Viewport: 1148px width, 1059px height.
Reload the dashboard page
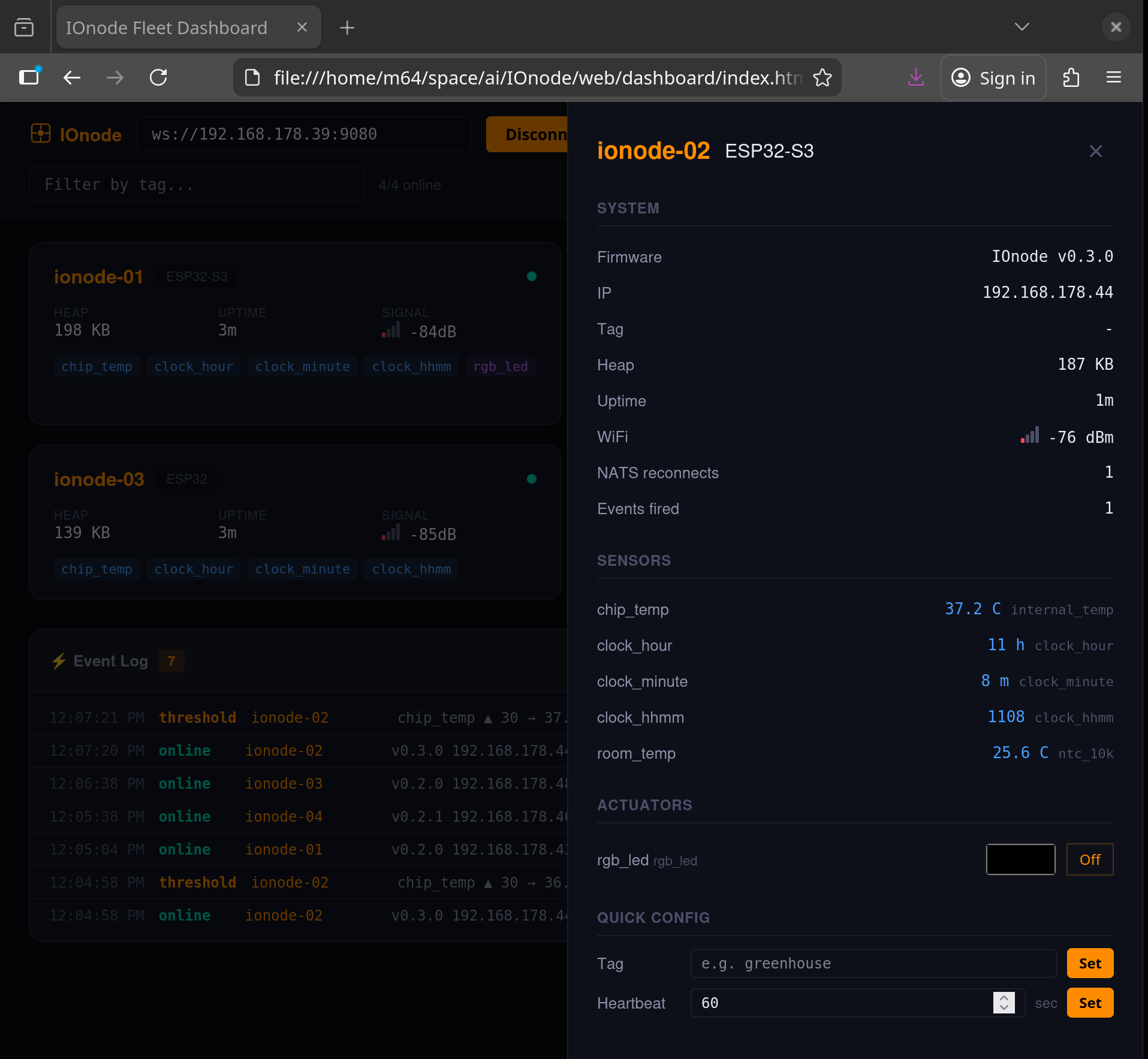tap(158, 78)
